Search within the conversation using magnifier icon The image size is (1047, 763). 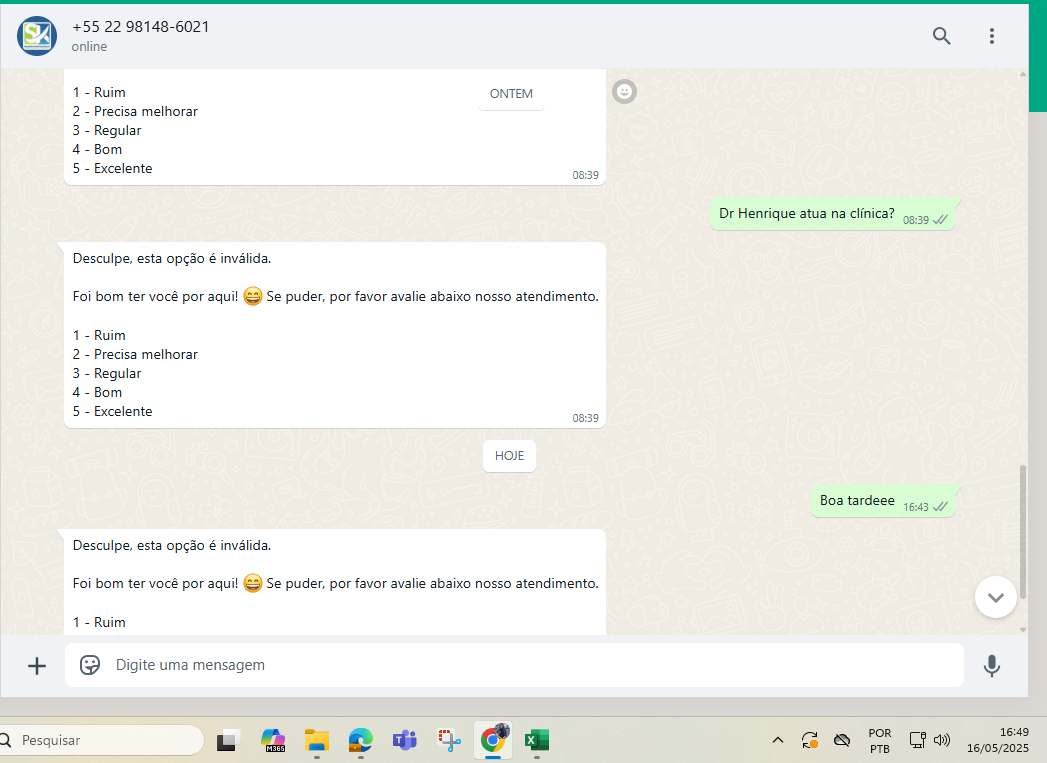click(941, 36)
